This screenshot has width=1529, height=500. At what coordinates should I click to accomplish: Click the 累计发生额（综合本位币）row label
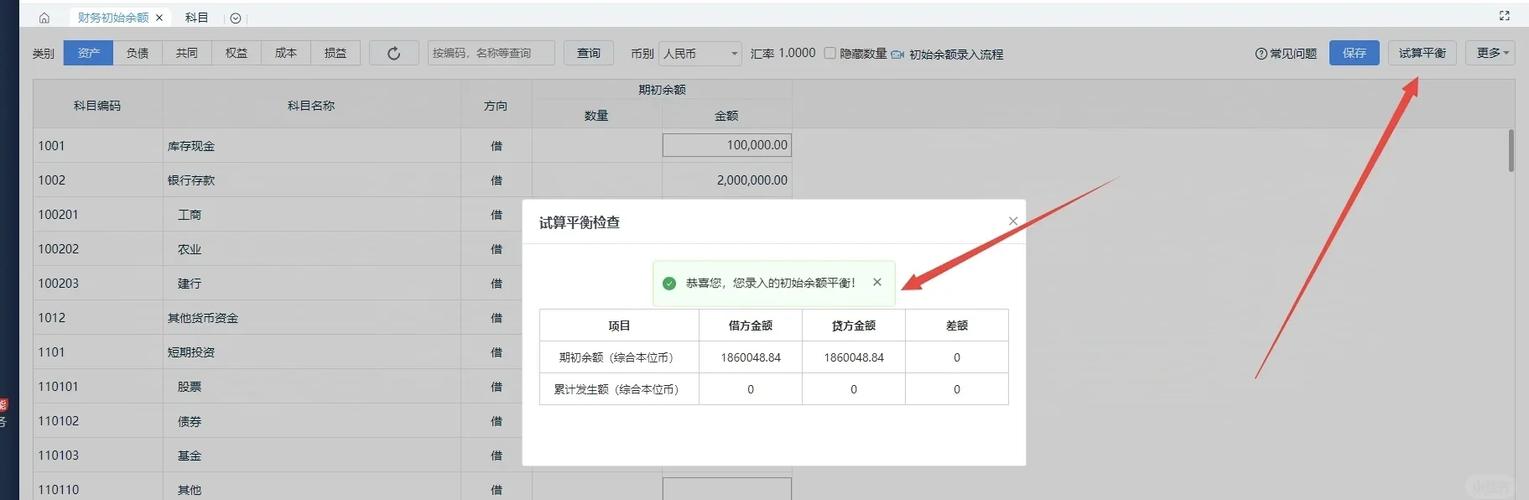619,389
